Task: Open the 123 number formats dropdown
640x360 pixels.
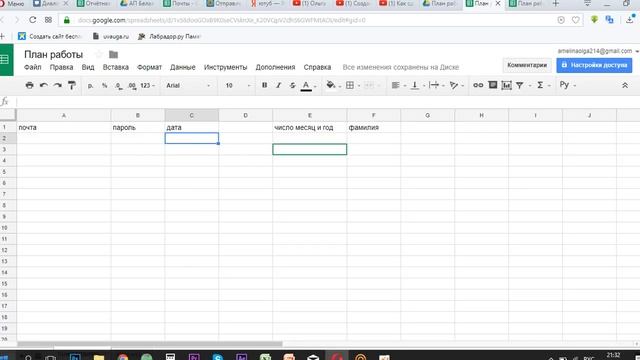Action: pos(147,86)
